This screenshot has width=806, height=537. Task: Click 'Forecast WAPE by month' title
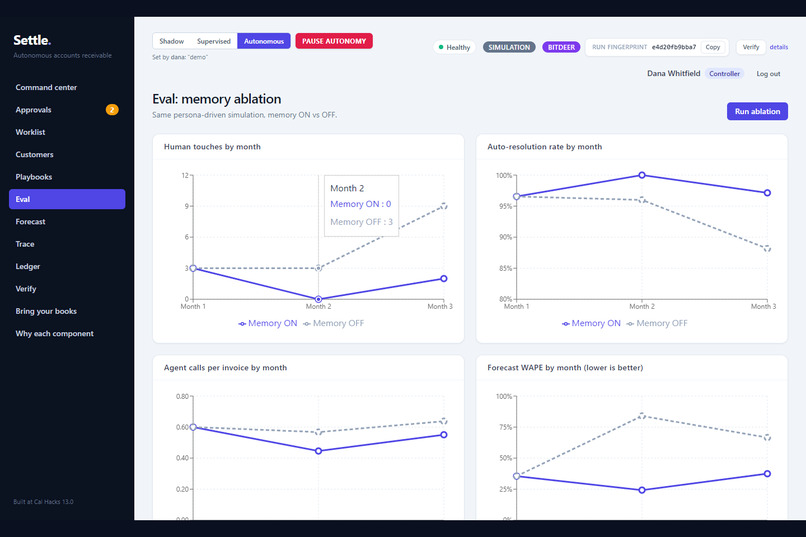565,367
